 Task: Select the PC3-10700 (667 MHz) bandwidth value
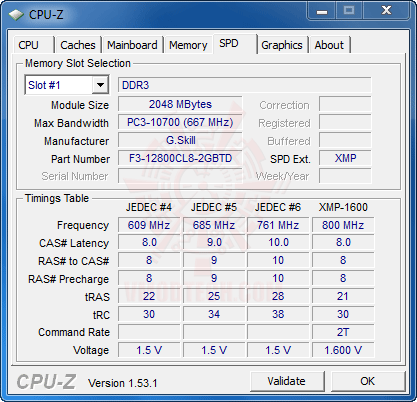(180, 122)
